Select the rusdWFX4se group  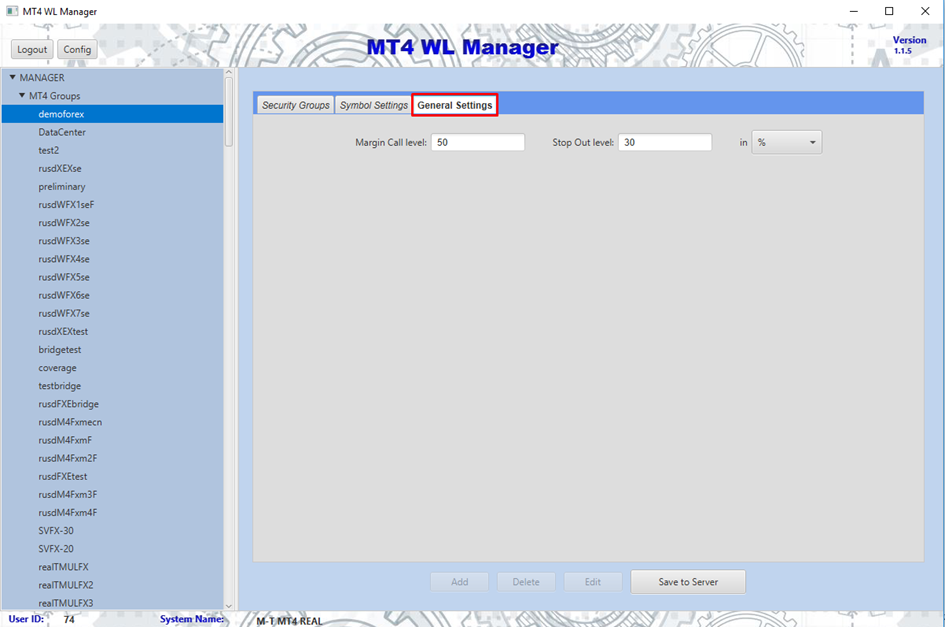112,259
